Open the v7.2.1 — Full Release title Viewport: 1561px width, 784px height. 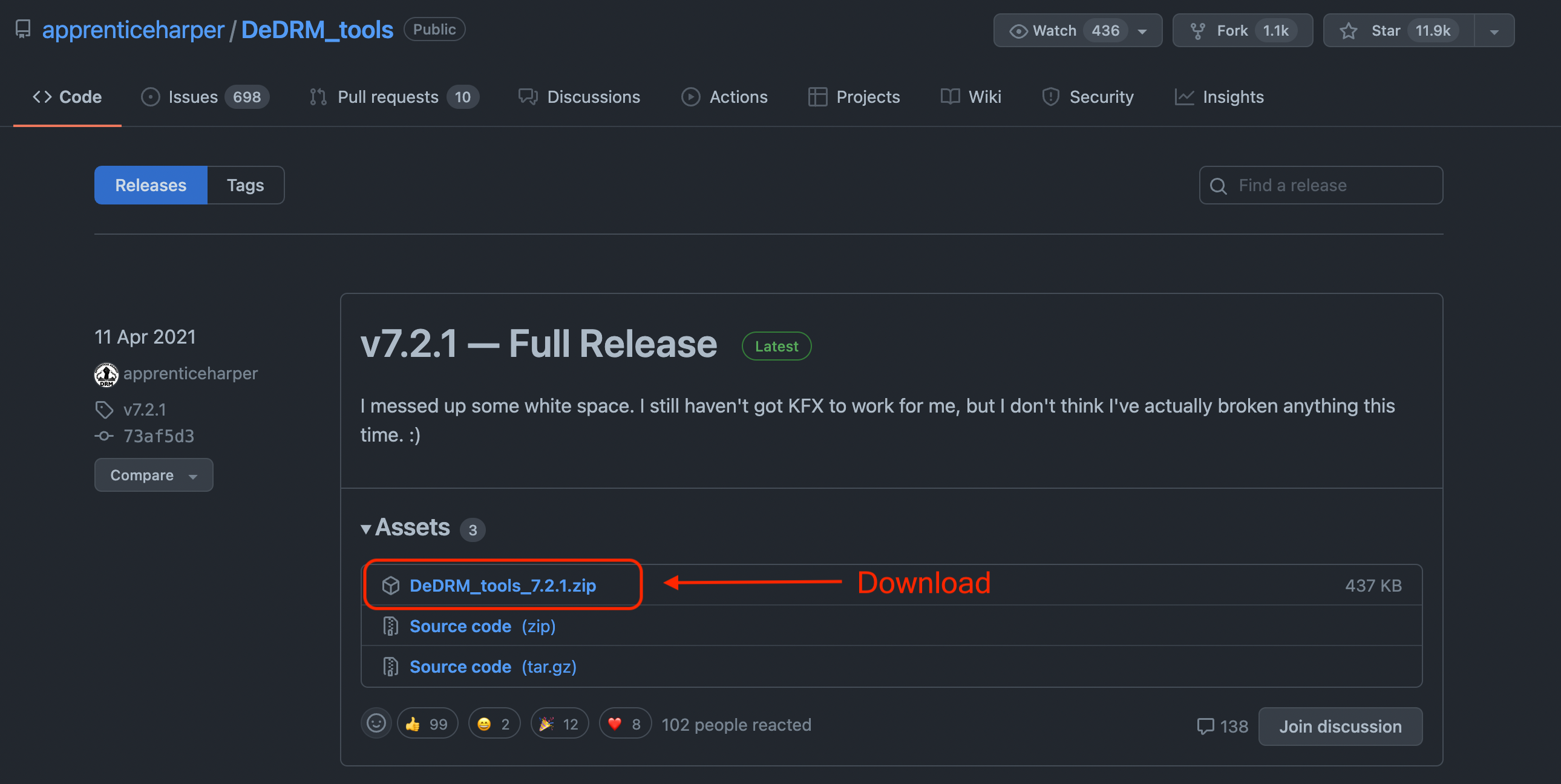tap(538, 344)
